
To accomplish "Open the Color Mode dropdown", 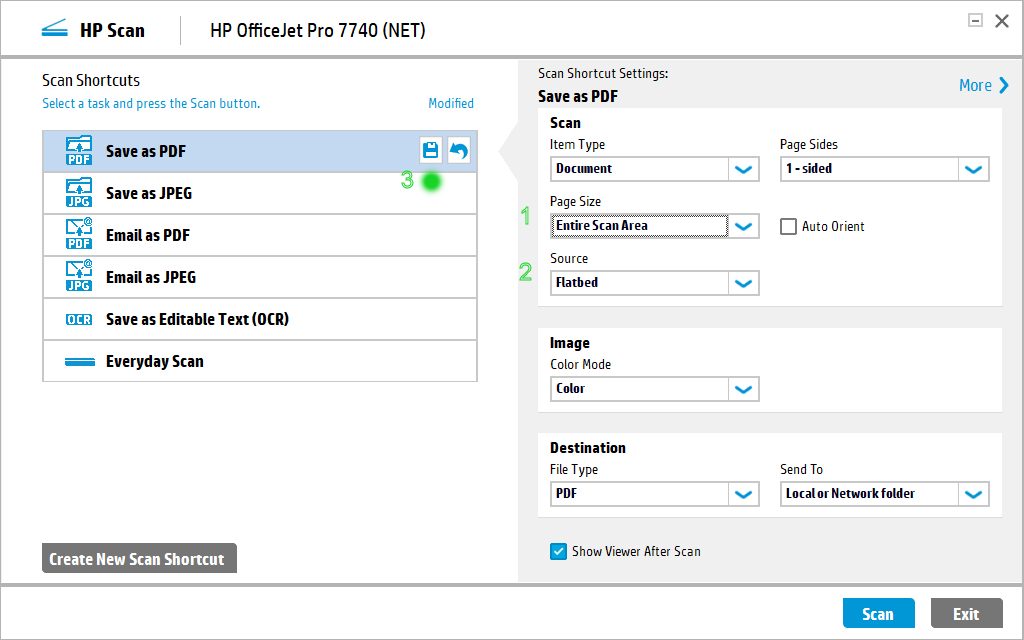I will [x=743, y=389].
